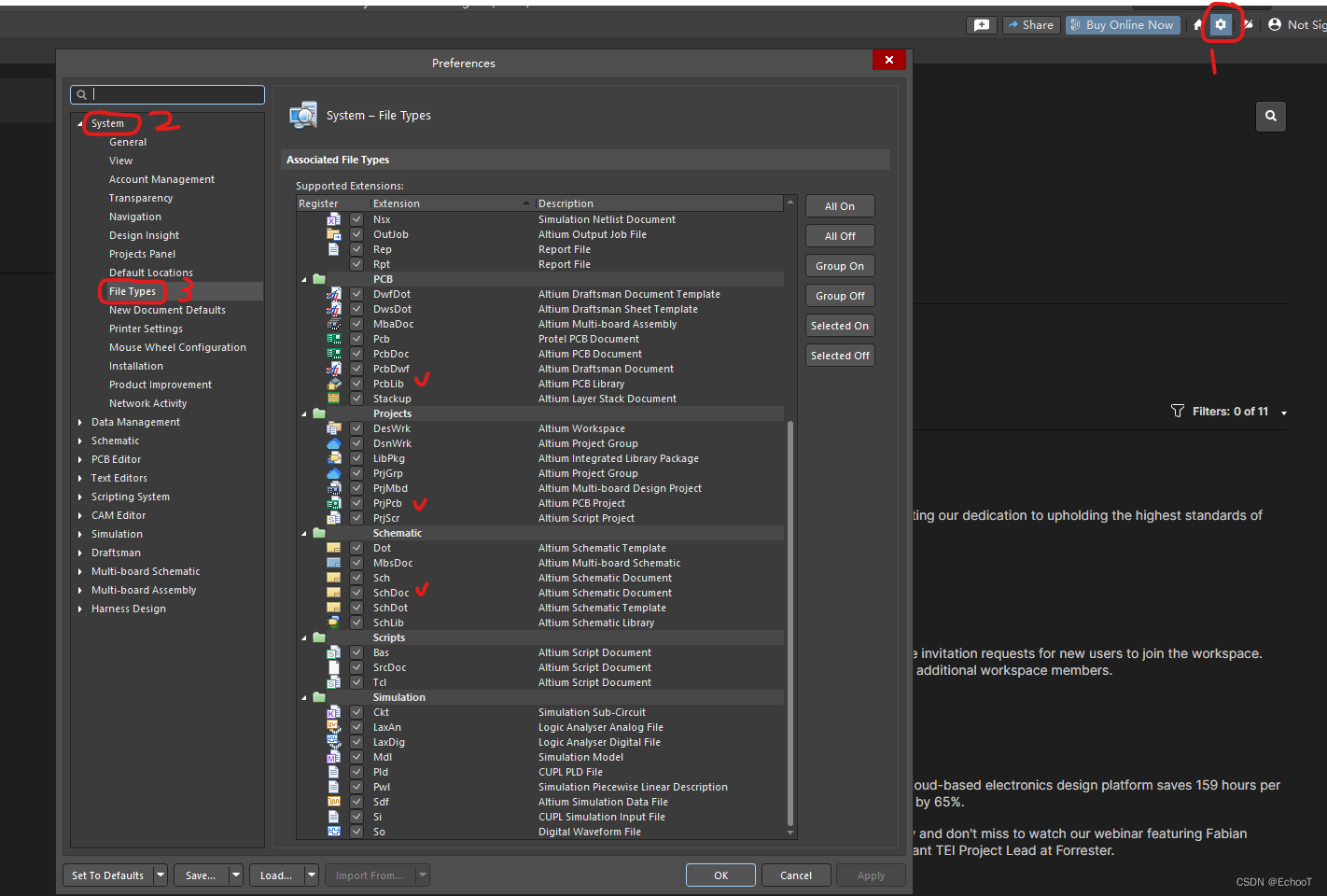The image size is (1327, 896).
Task: Click the PrjPcb file type icon
Action: pos(334,503)
